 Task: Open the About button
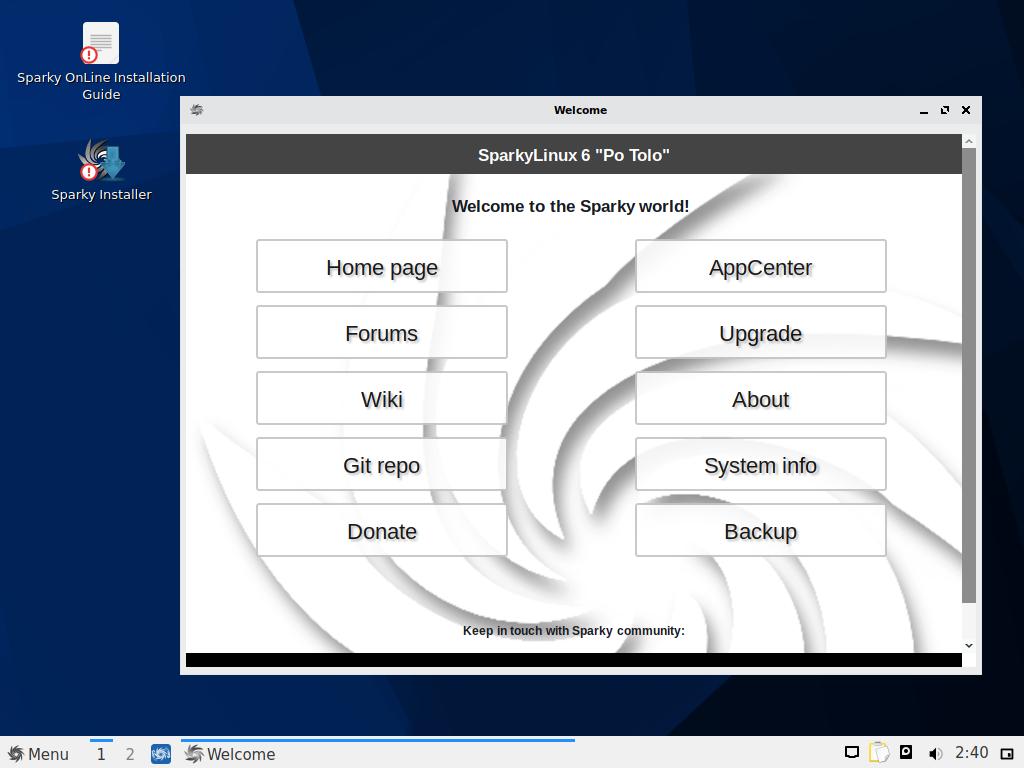coord(760,398)
